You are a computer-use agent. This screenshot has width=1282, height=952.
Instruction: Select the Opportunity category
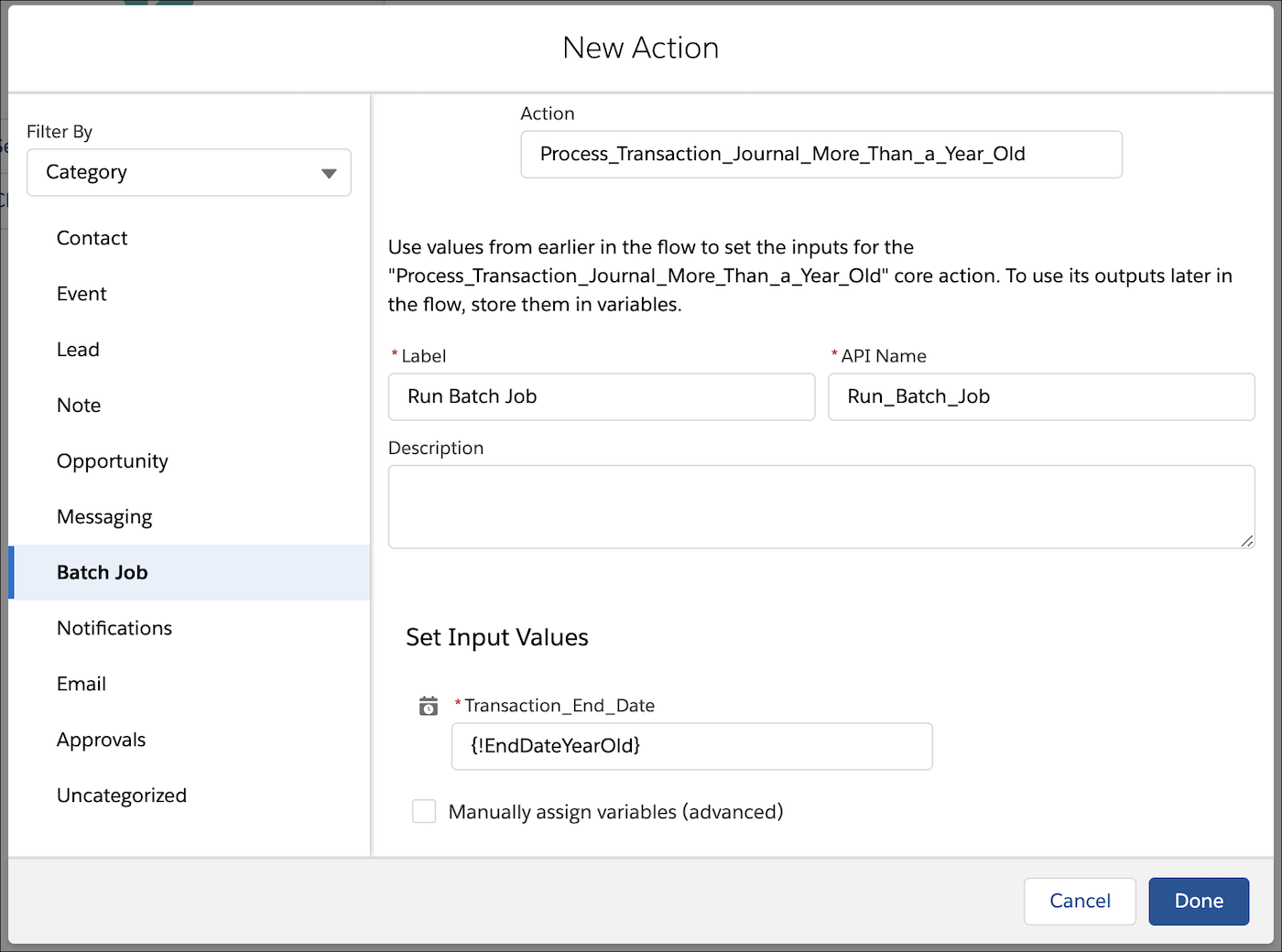click(x=113, y=461)
